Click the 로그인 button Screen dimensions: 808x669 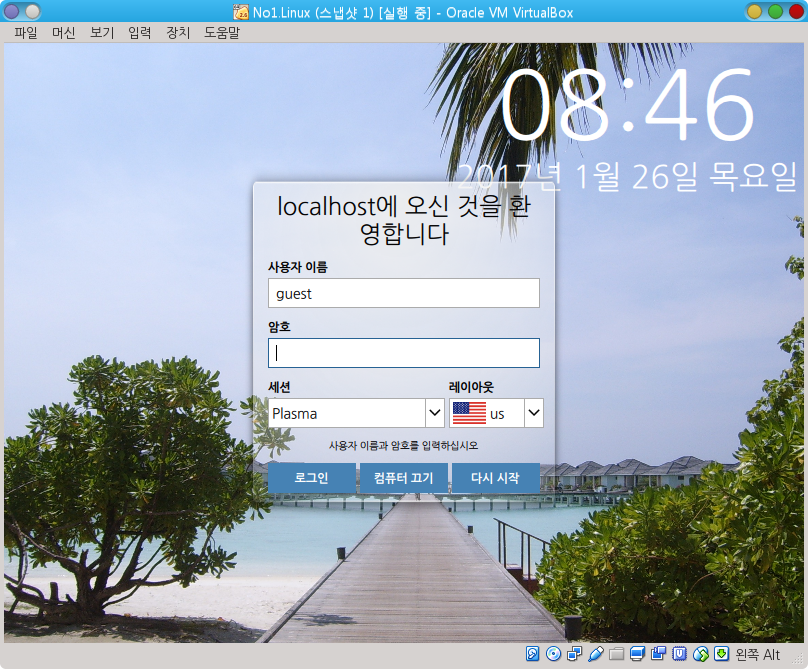pyautogui.click(x=312, y=478)
